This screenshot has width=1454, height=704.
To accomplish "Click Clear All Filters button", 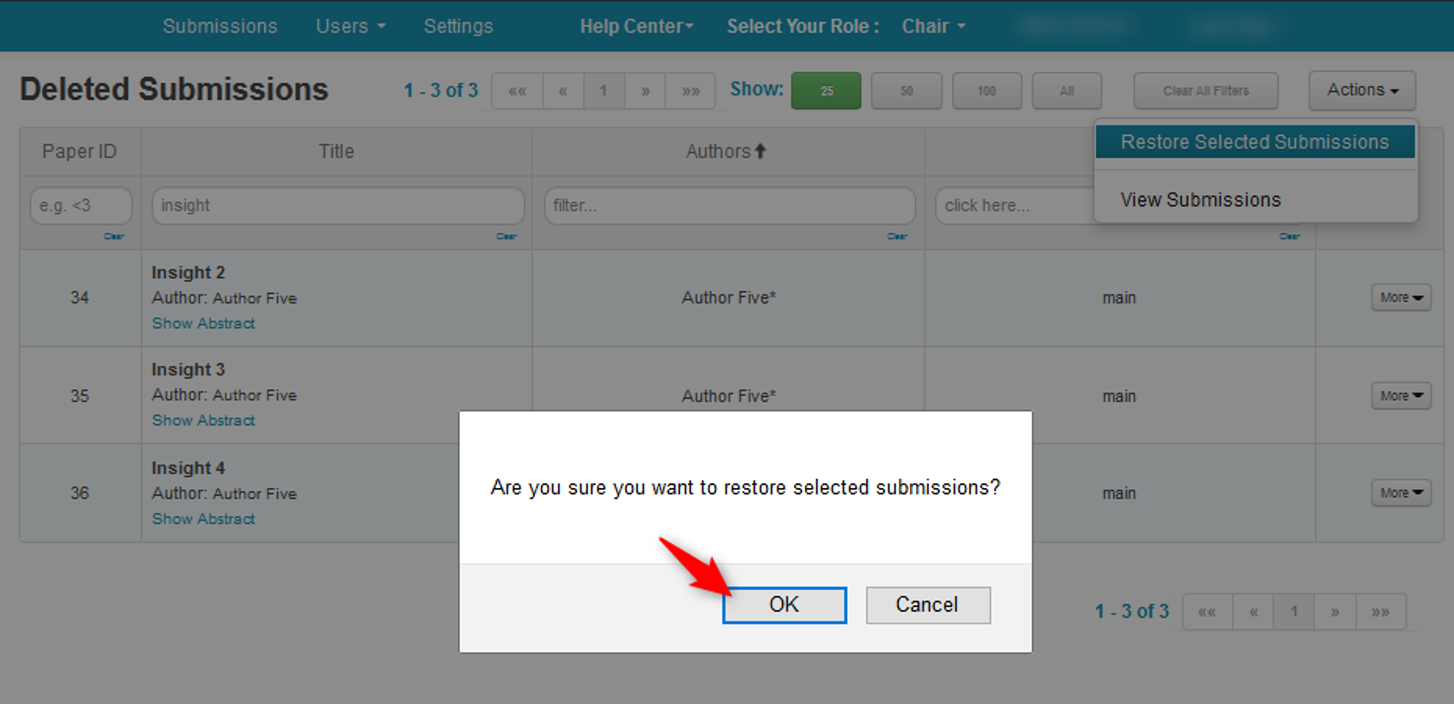I will (1206, 91).
